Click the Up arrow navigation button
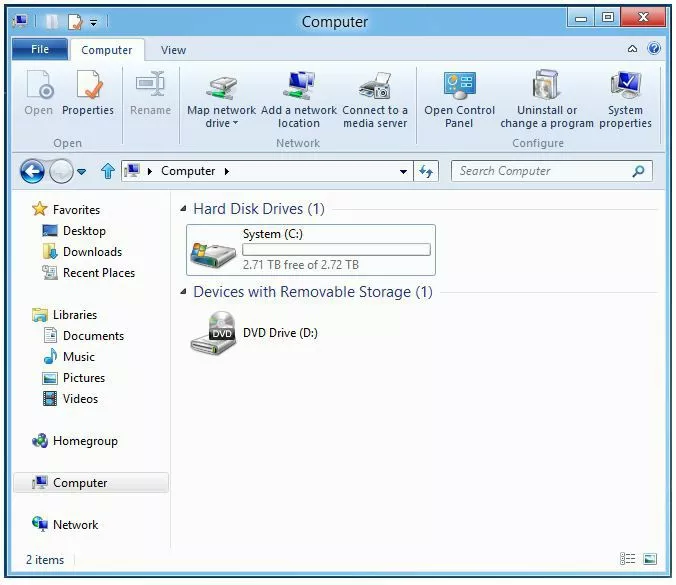 pos(107,171)
